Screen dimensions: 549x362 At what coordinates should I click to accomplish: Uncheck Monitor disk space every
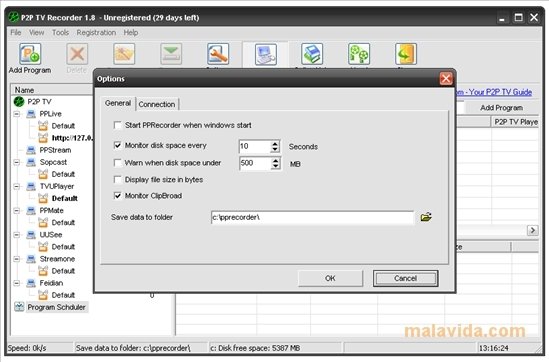pos(118,145)
